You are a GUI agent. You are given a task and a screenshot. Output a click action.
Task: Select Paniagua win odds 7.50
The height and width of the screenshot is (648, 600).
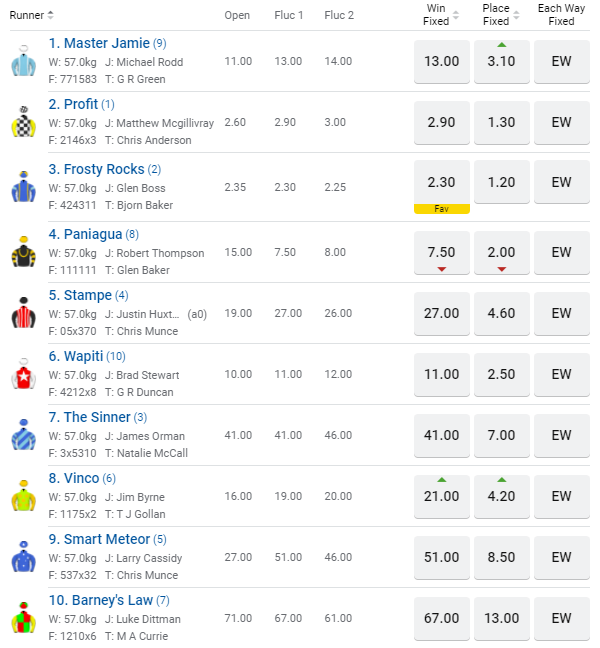442,252
